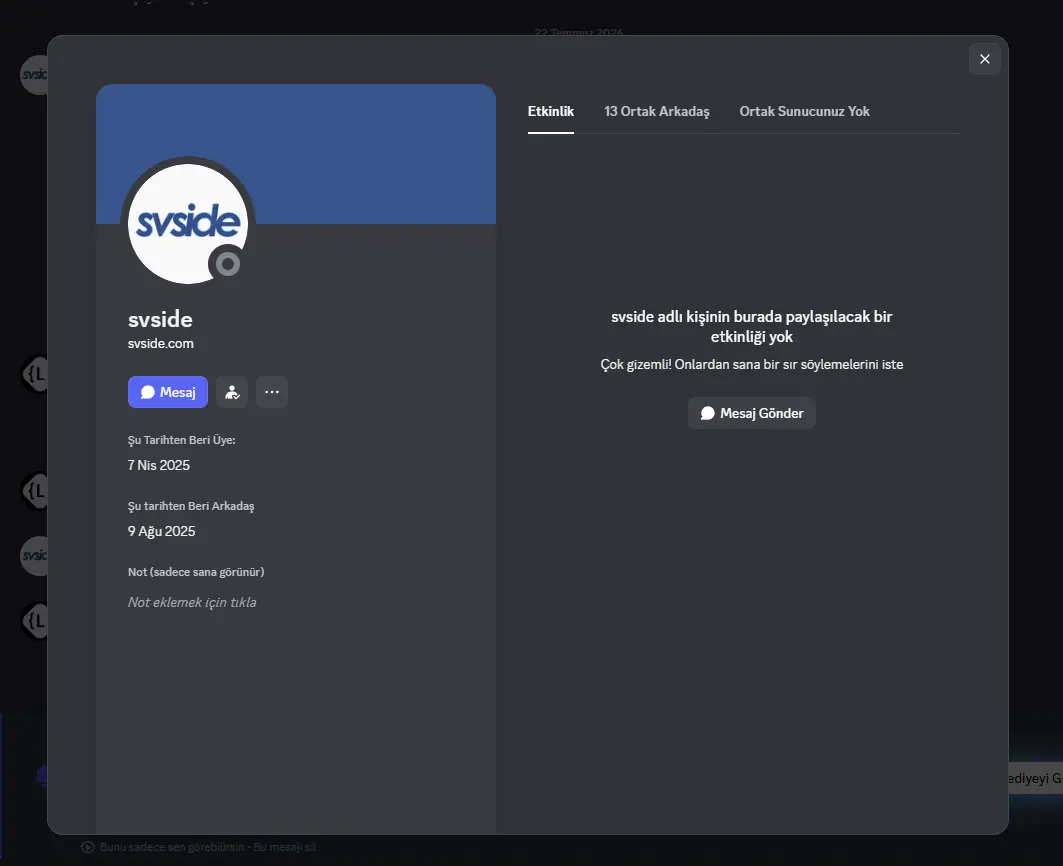Click the offline status indicator on the avatar
Viewport: 1063px width, 866px height.
click(x=228, y=264)
